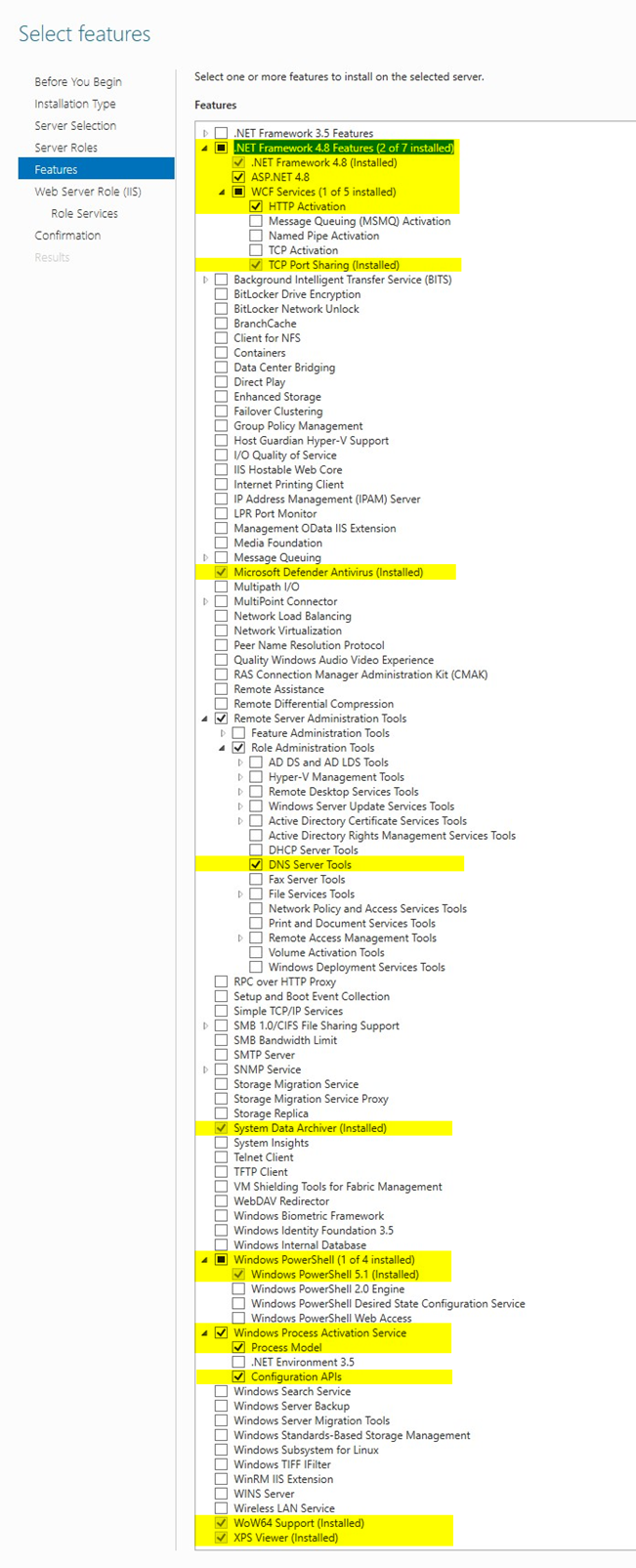Enable Telnet Client checkbox

222,1157
